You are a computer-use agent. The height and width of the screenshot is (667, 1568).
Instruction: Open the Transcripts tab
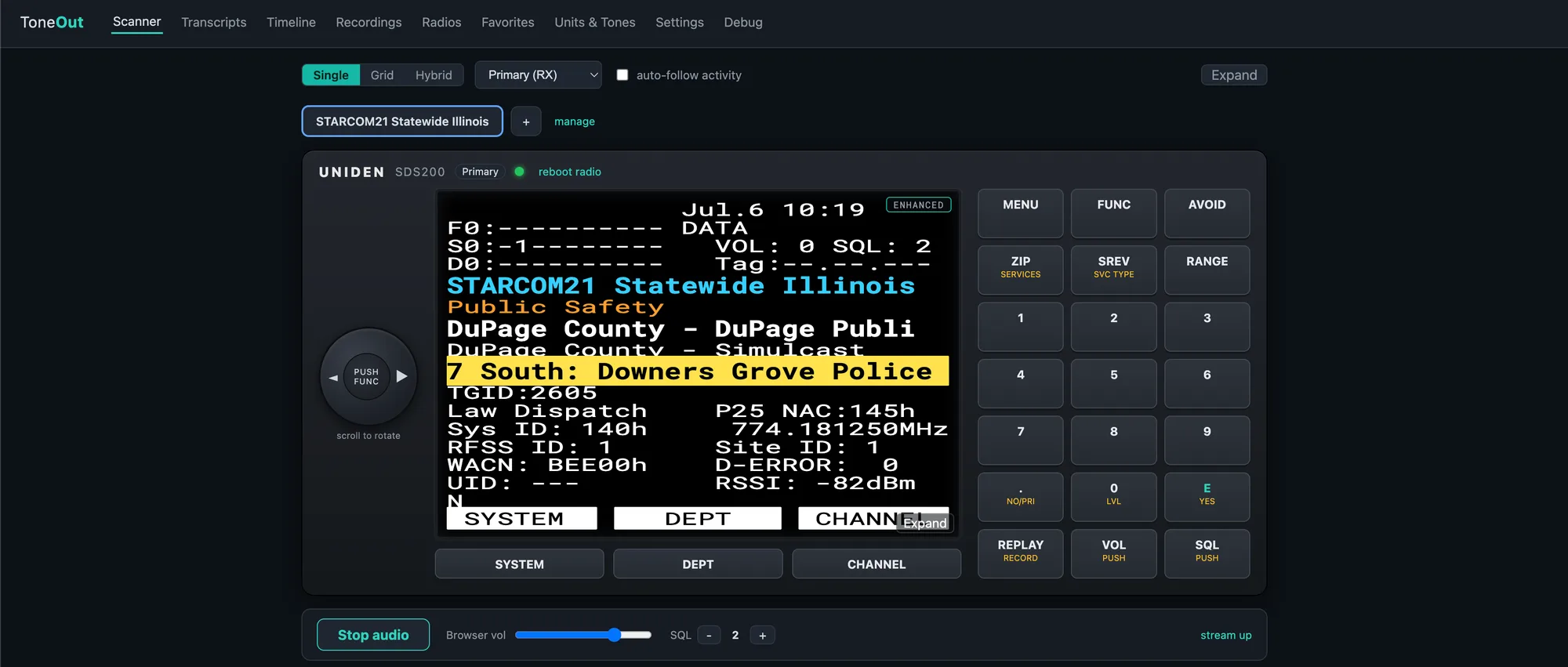[x=214, y=23]
